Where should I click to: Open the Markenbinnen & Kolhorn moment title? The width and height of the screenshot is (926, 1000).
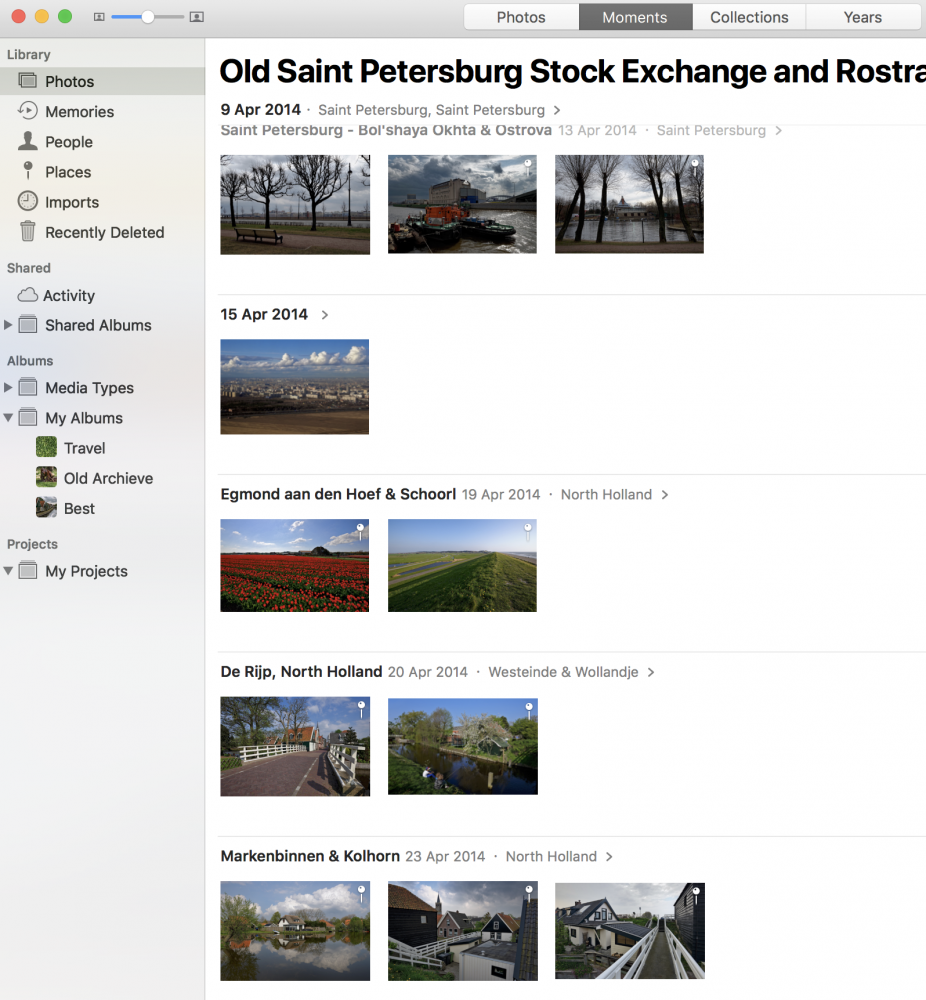click(x=310, y=856)
